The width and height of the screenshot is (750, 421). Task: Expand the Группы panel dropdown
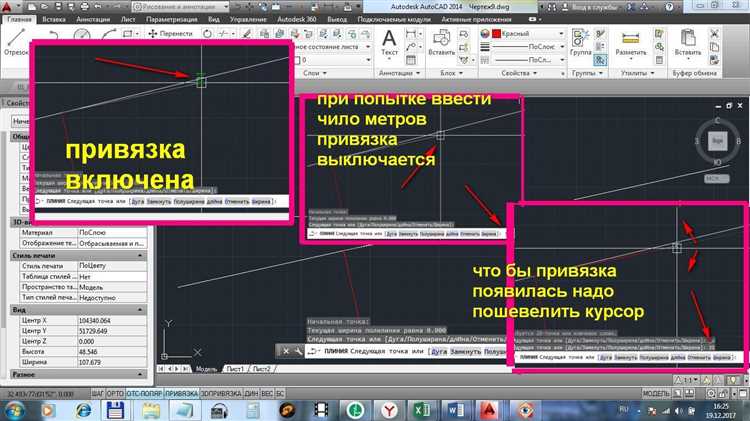tap(587, 73)
